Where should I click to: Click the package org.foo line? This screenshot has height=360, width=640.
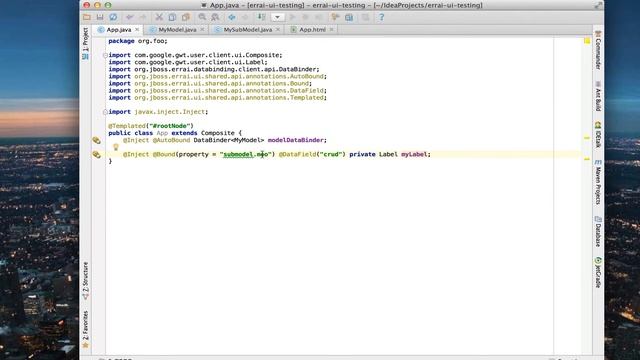[138, 41]
